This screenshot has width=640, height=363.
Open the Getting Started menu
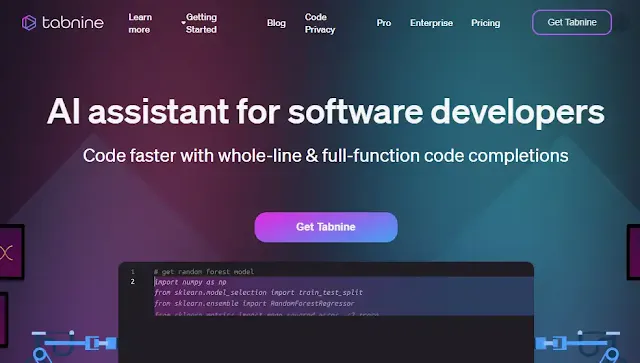pyautogui.click(x=201, y=23)
